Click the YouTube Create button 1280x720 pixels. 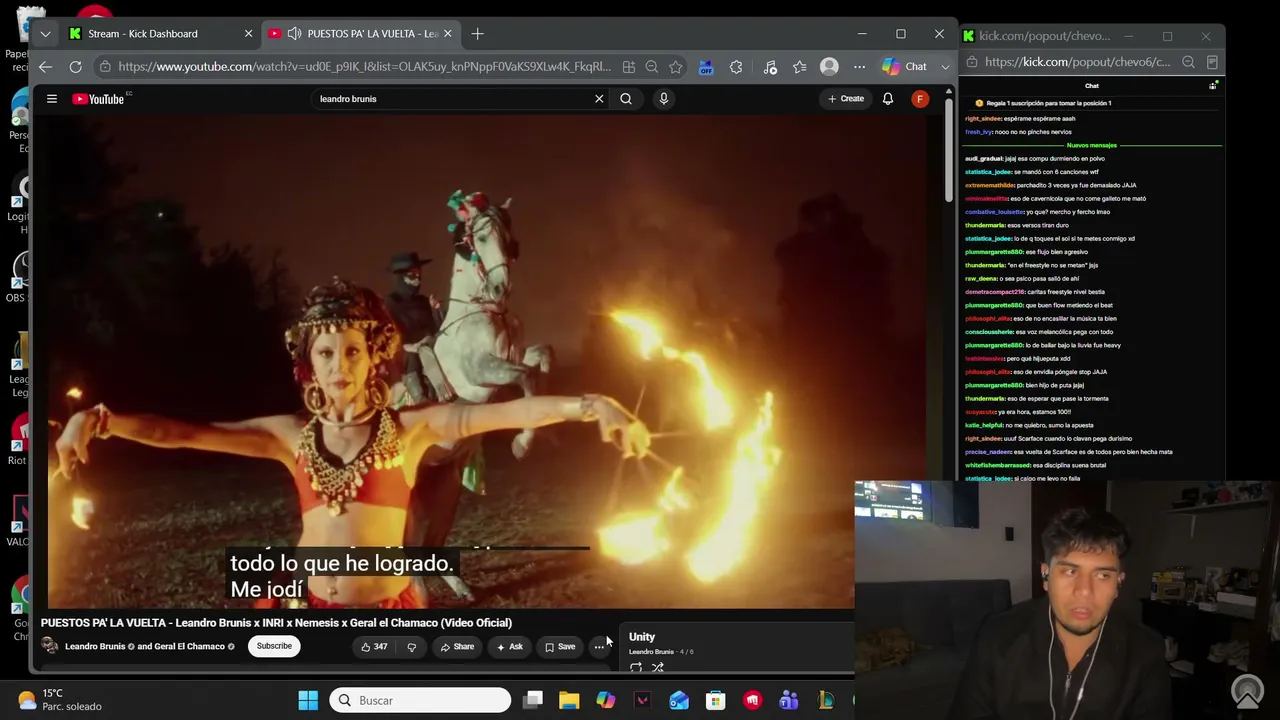tap(846, 99)
